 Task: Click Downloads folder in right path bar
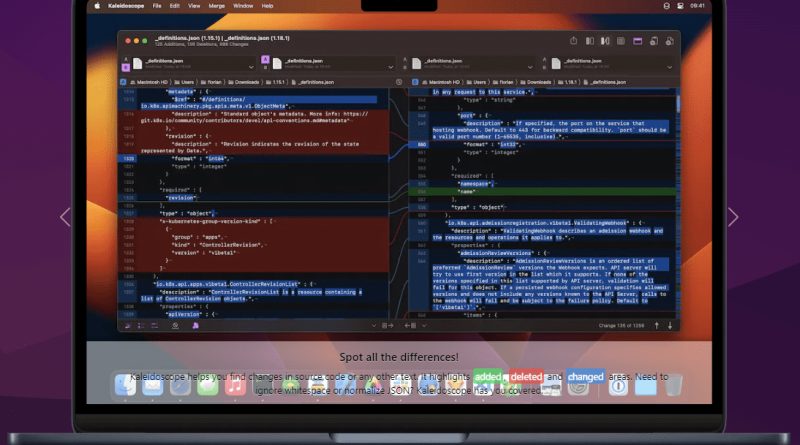[536, 82]
